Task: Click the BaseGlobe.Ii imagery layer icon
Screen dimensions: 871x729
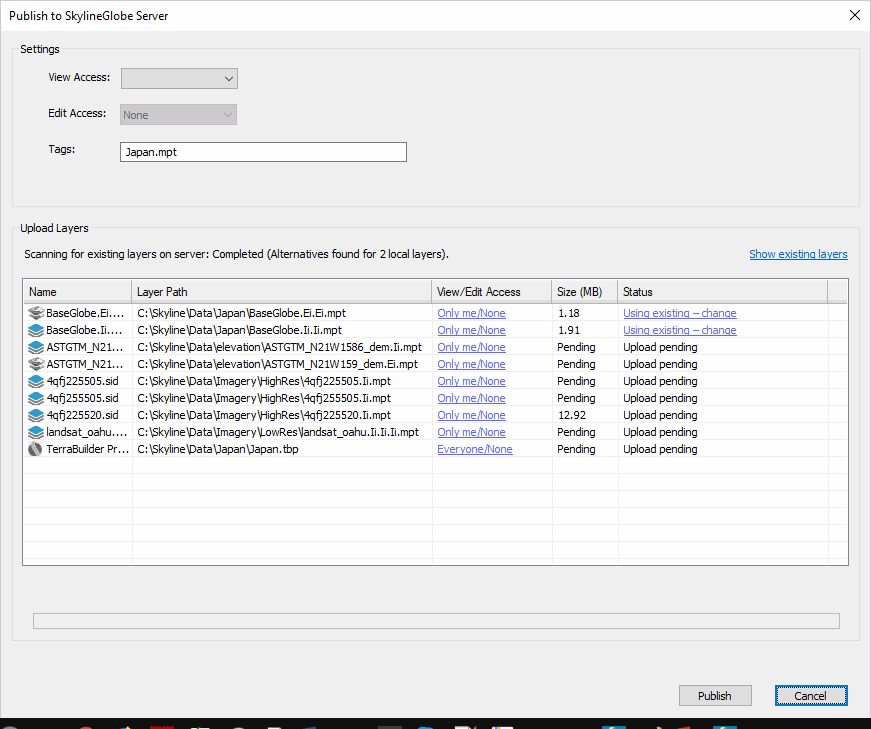Action: click(36, 330)
